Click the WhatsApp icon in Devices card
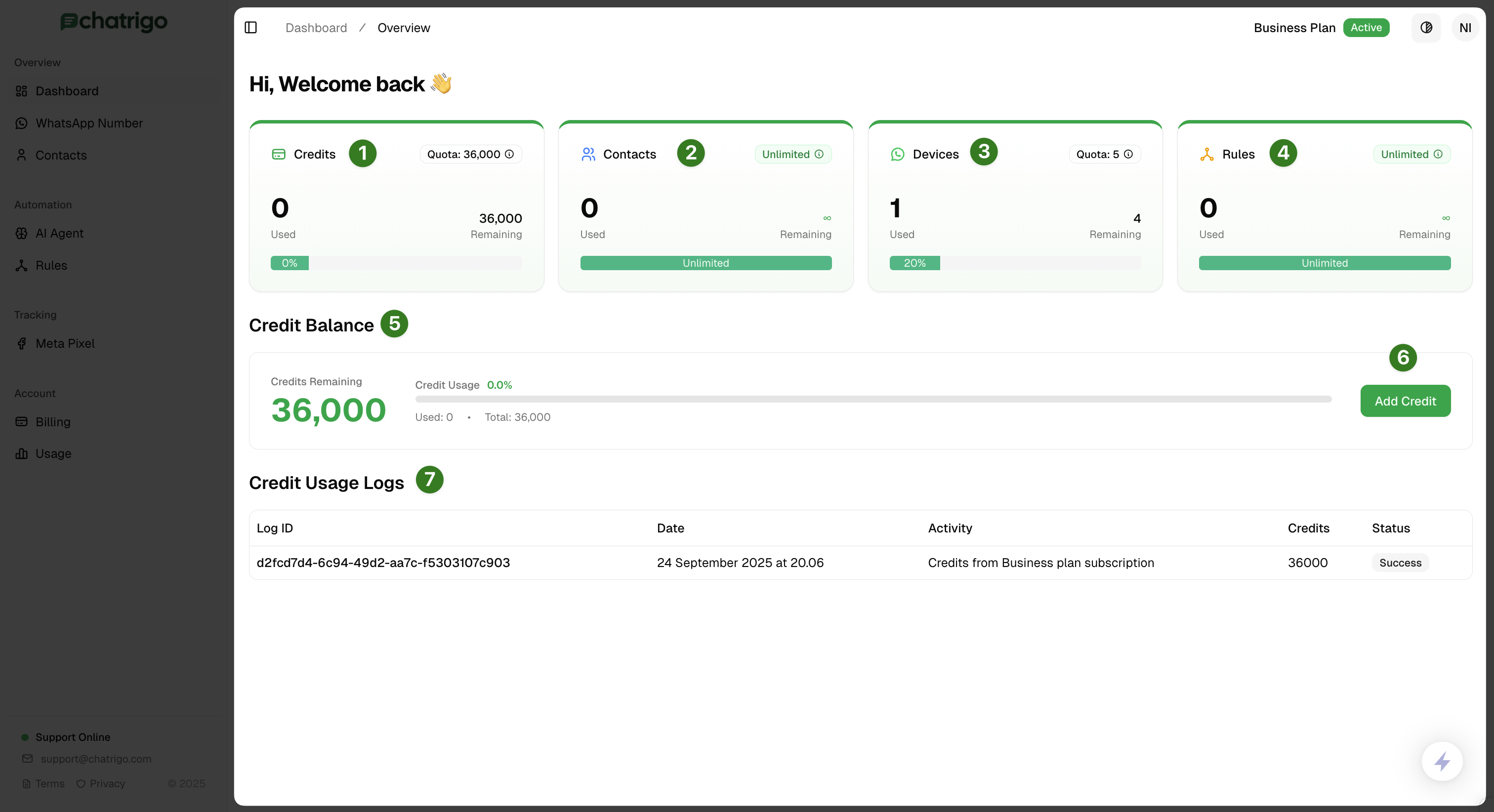This screenshot has width=1494, height=812. (x=897, y=154)
